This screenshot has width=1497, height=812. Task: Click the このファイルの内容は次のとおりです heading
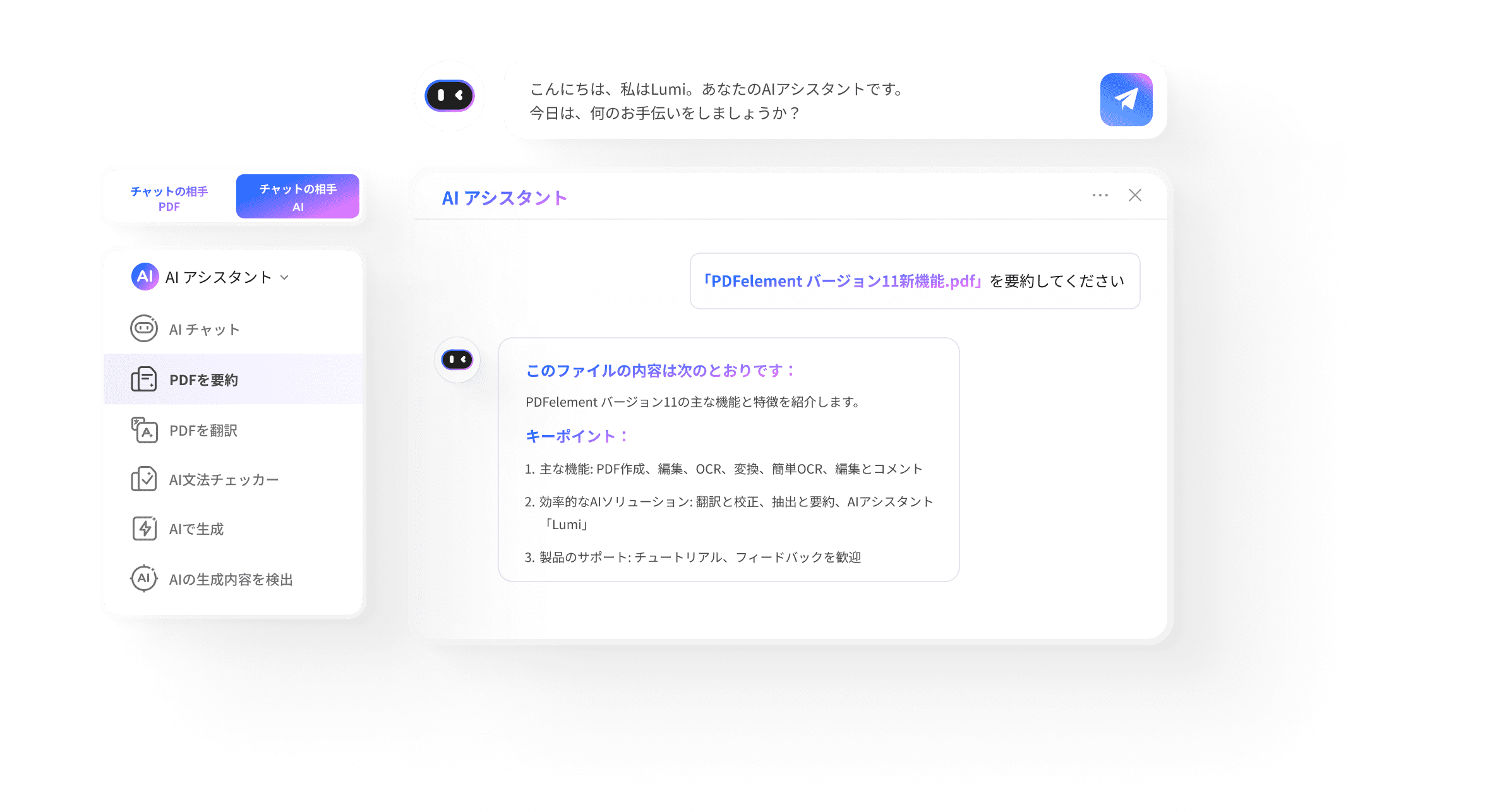point(659,371)
